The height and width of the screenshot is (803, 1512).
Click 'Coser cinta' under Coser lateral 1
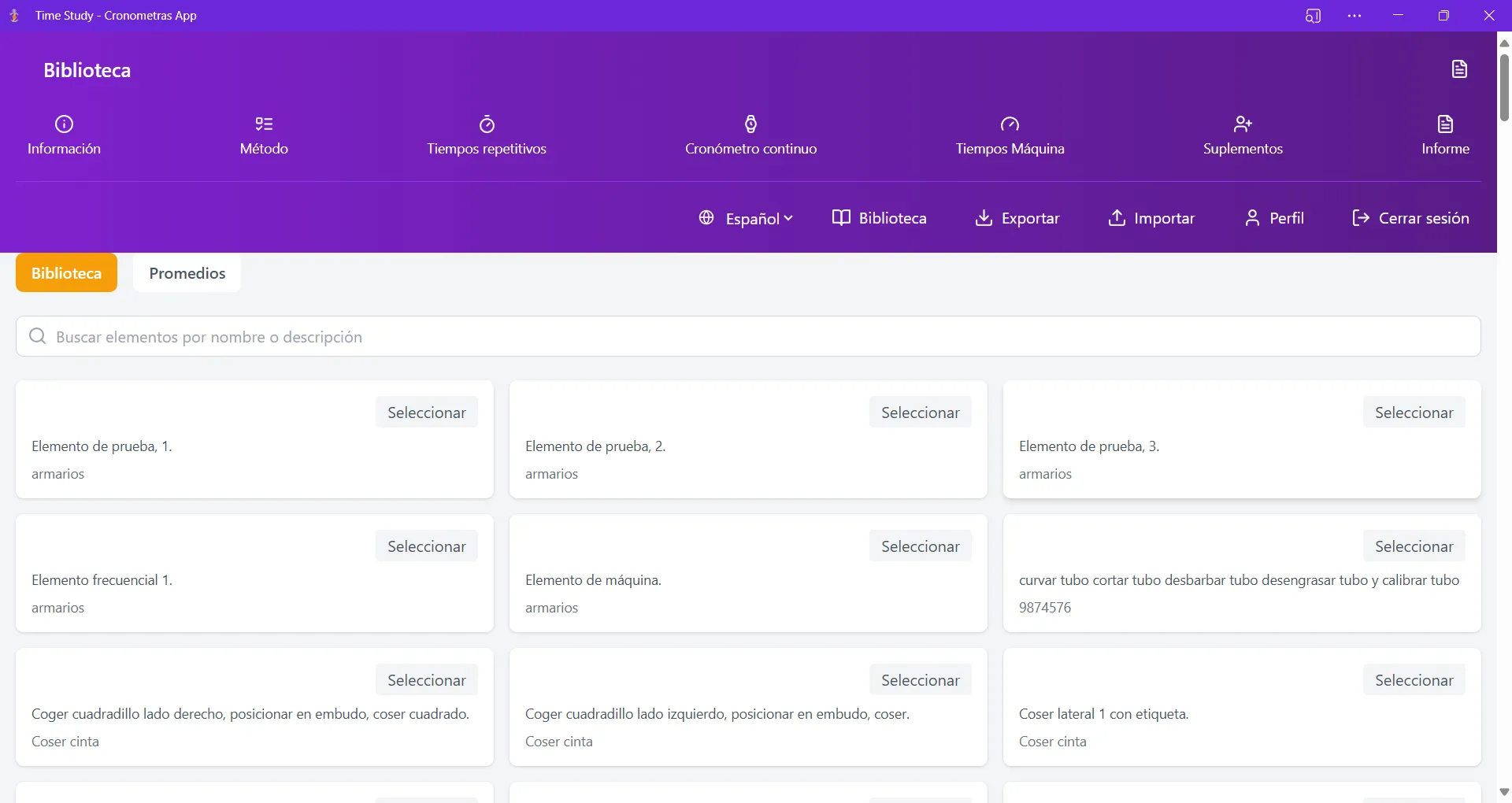pyautogui.click(x=1052, y=742)
